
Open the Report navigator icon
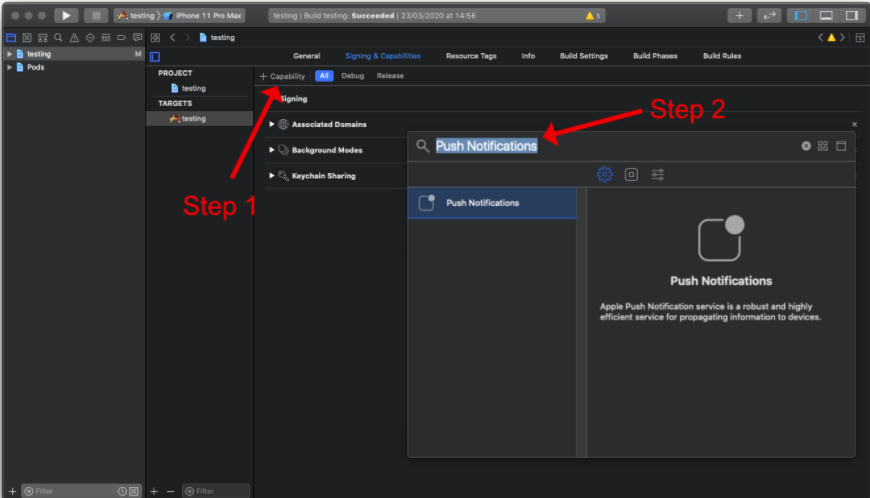(137, 38)
